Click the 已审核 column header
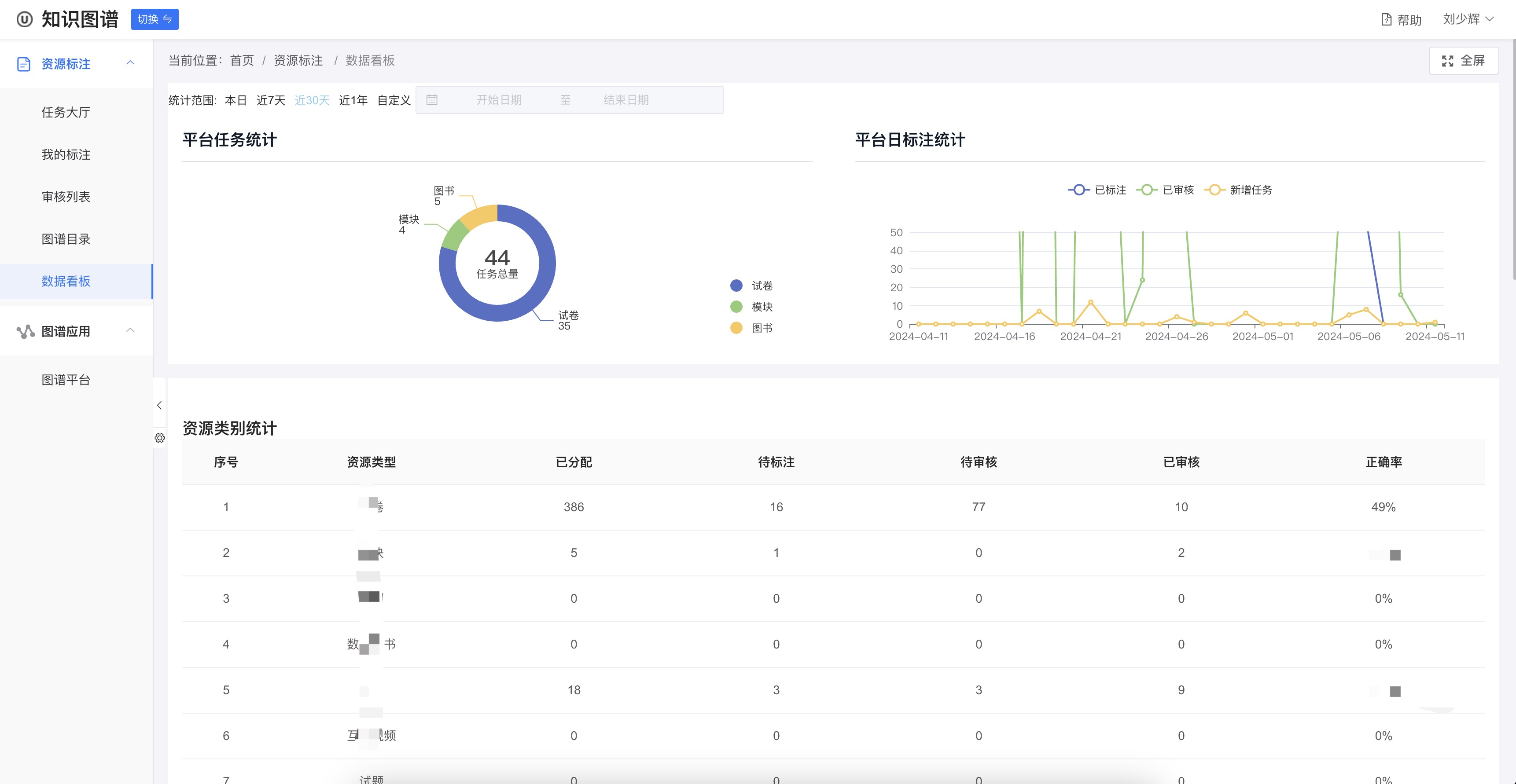This screenshot has width=1516, height=784. [1181, 462]
